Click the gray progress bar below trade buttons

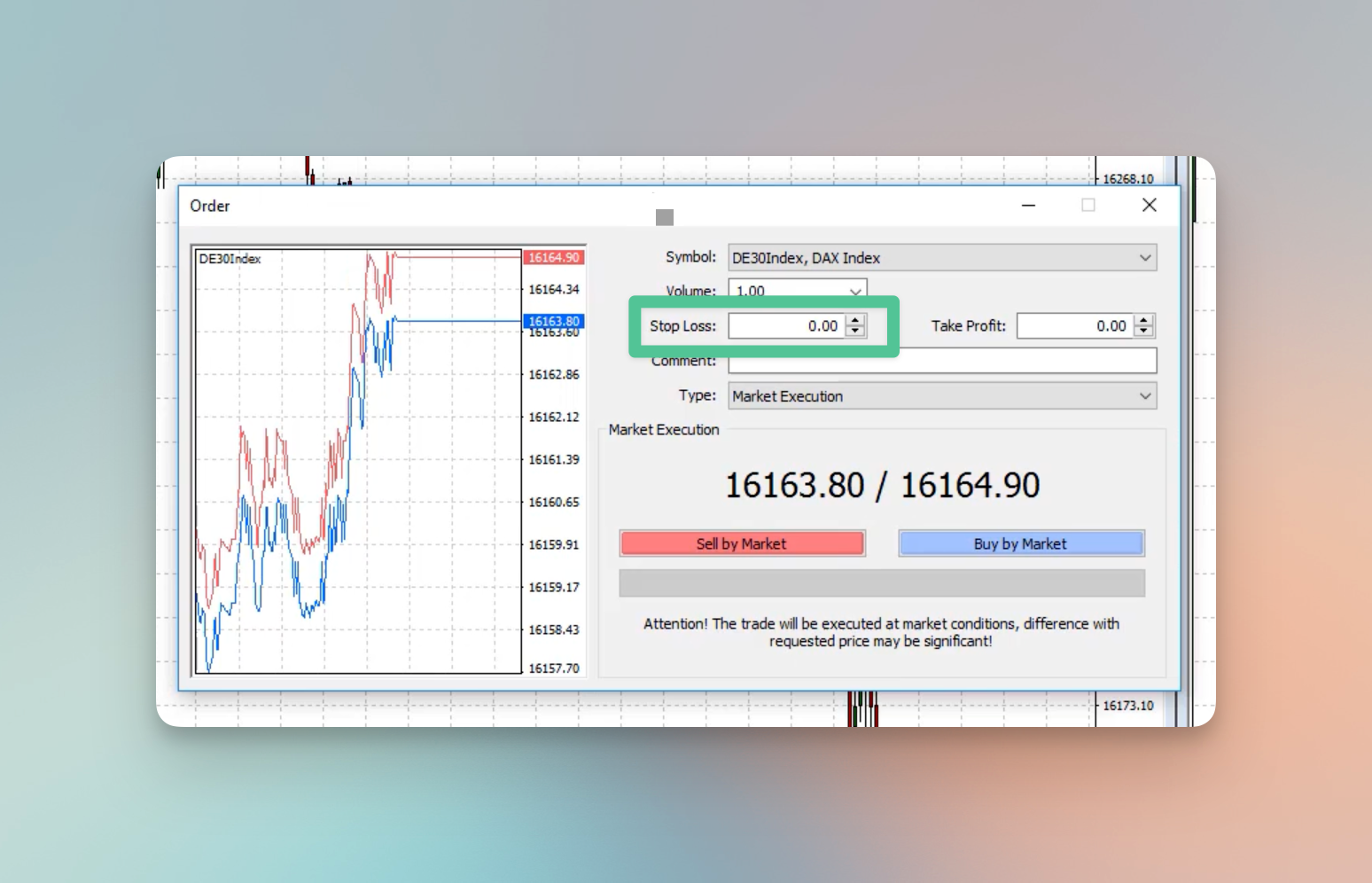pos(881,583)
